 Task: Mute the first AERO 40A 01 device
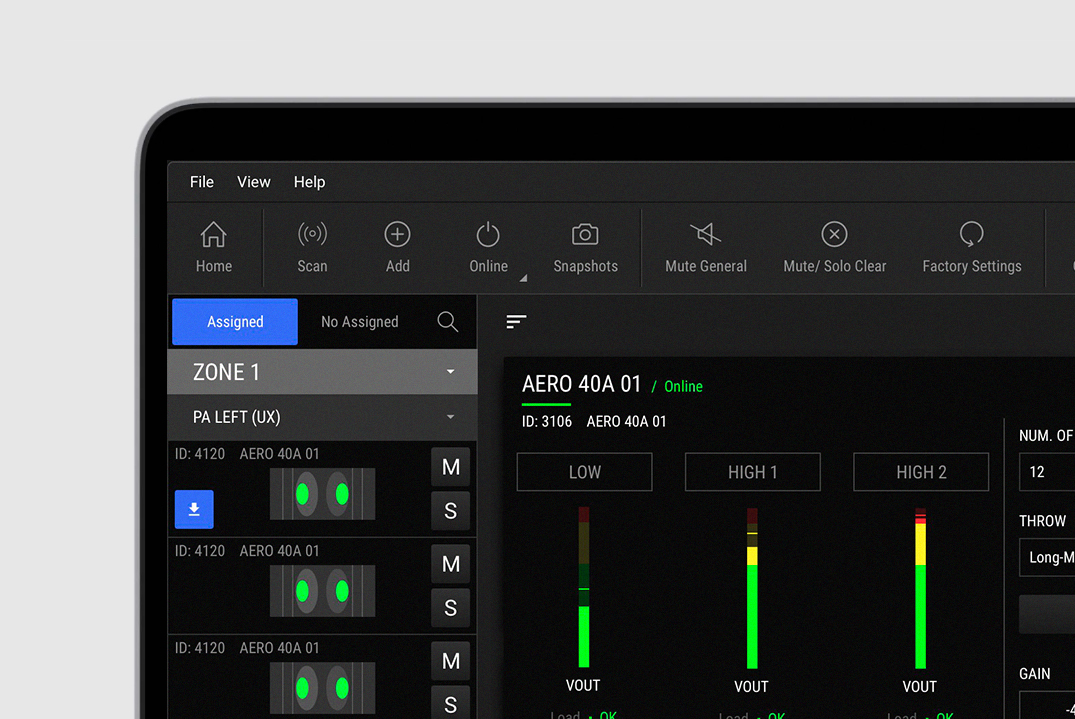[x=450, y=467]
